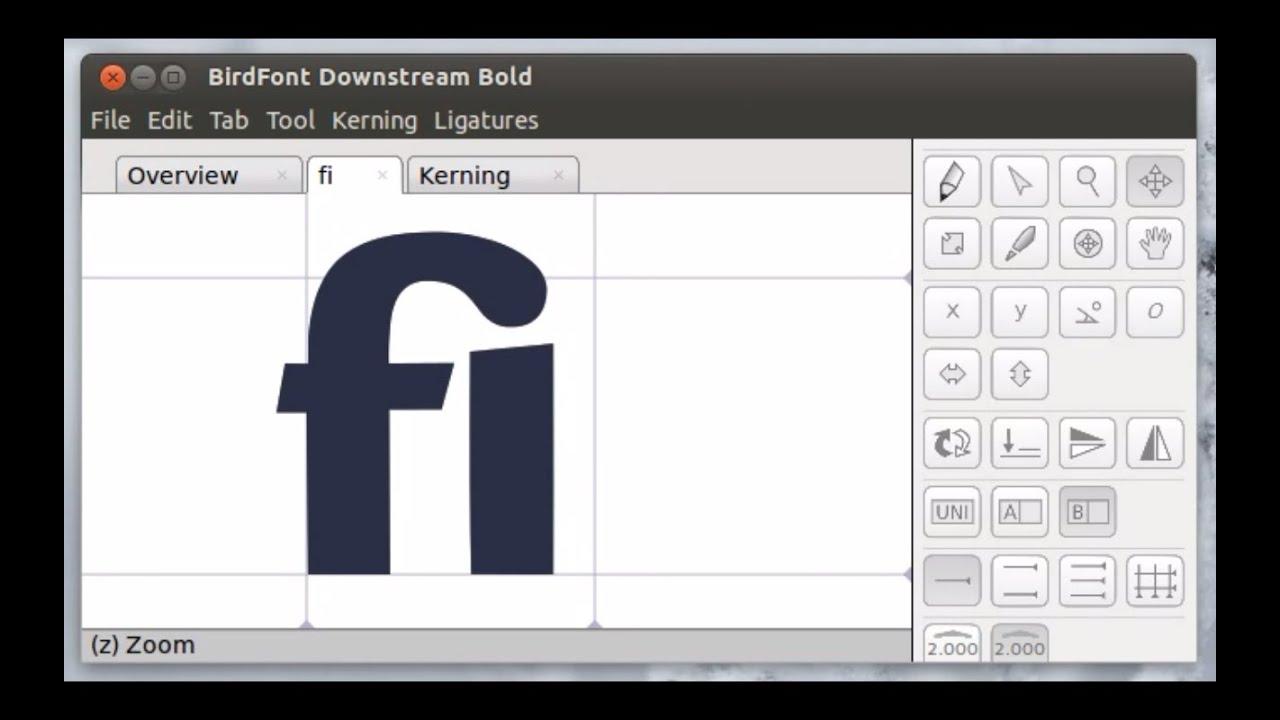
Task: Select the freehand brush tool
Action: [1020, 243]
